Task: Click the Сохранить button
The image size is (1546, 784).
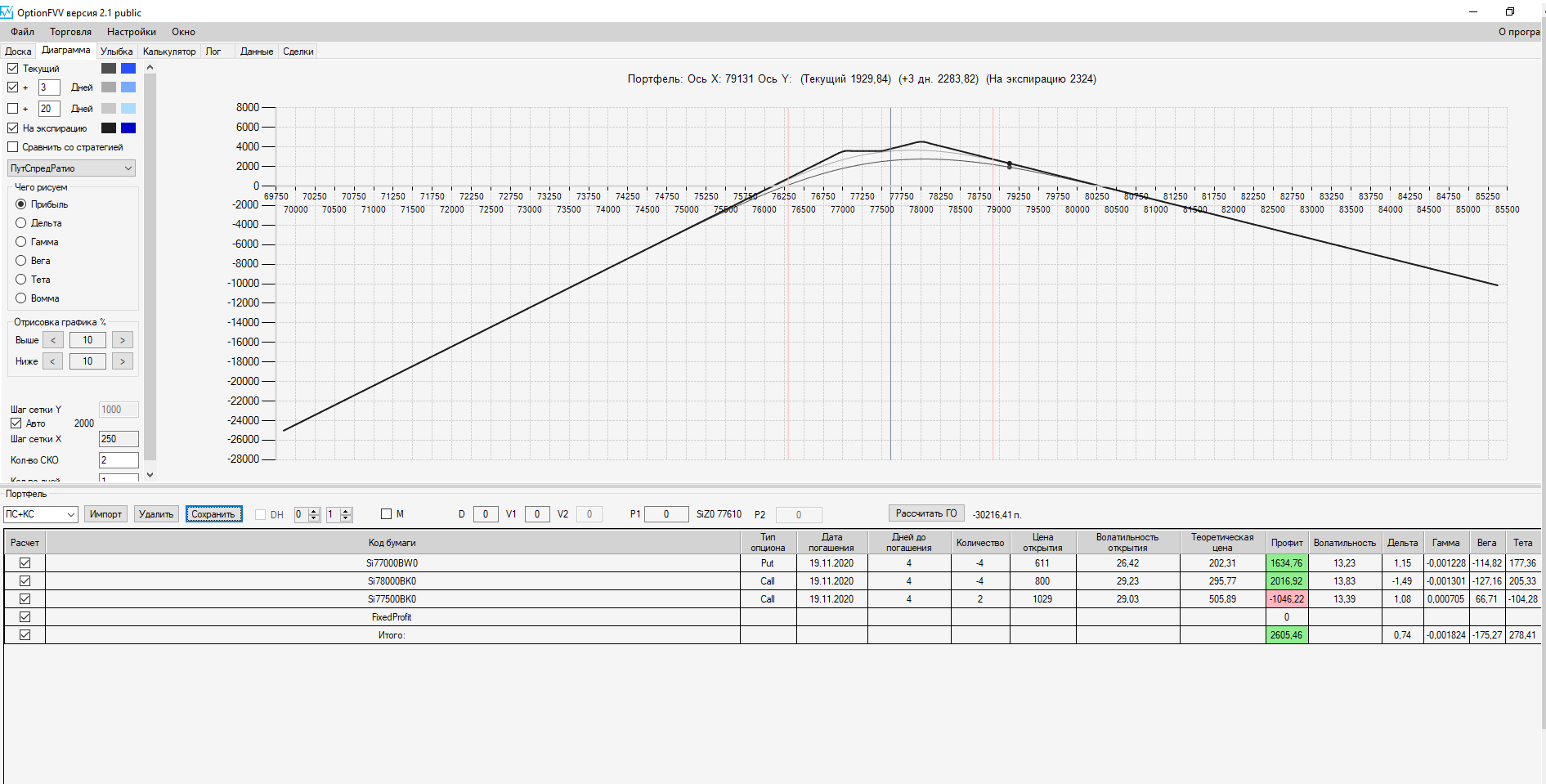Action: 213,514
